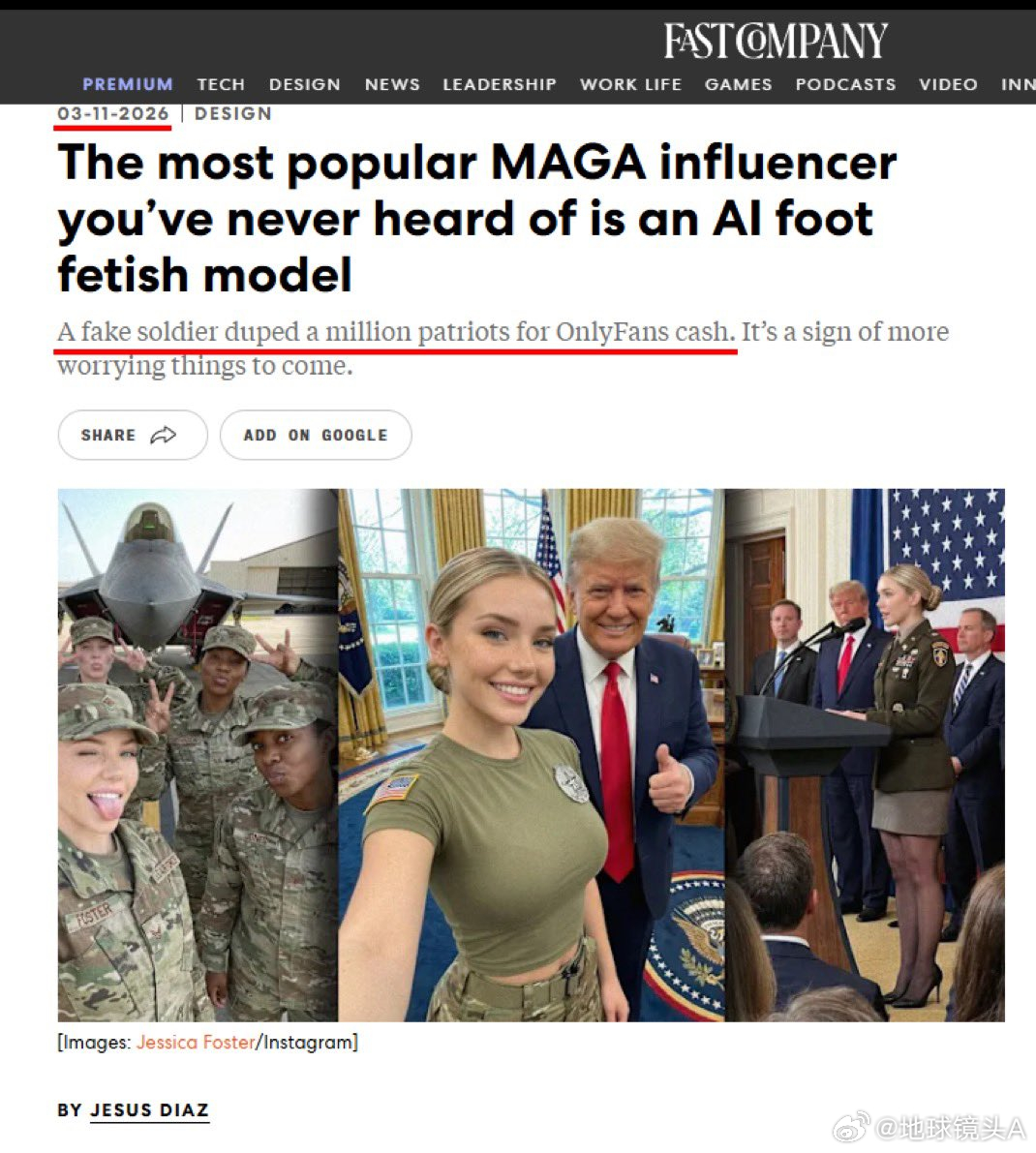The image size is (1036, 1153).
Task: Click the ADD ON GOOGLE button
Action: coord(316,436)
